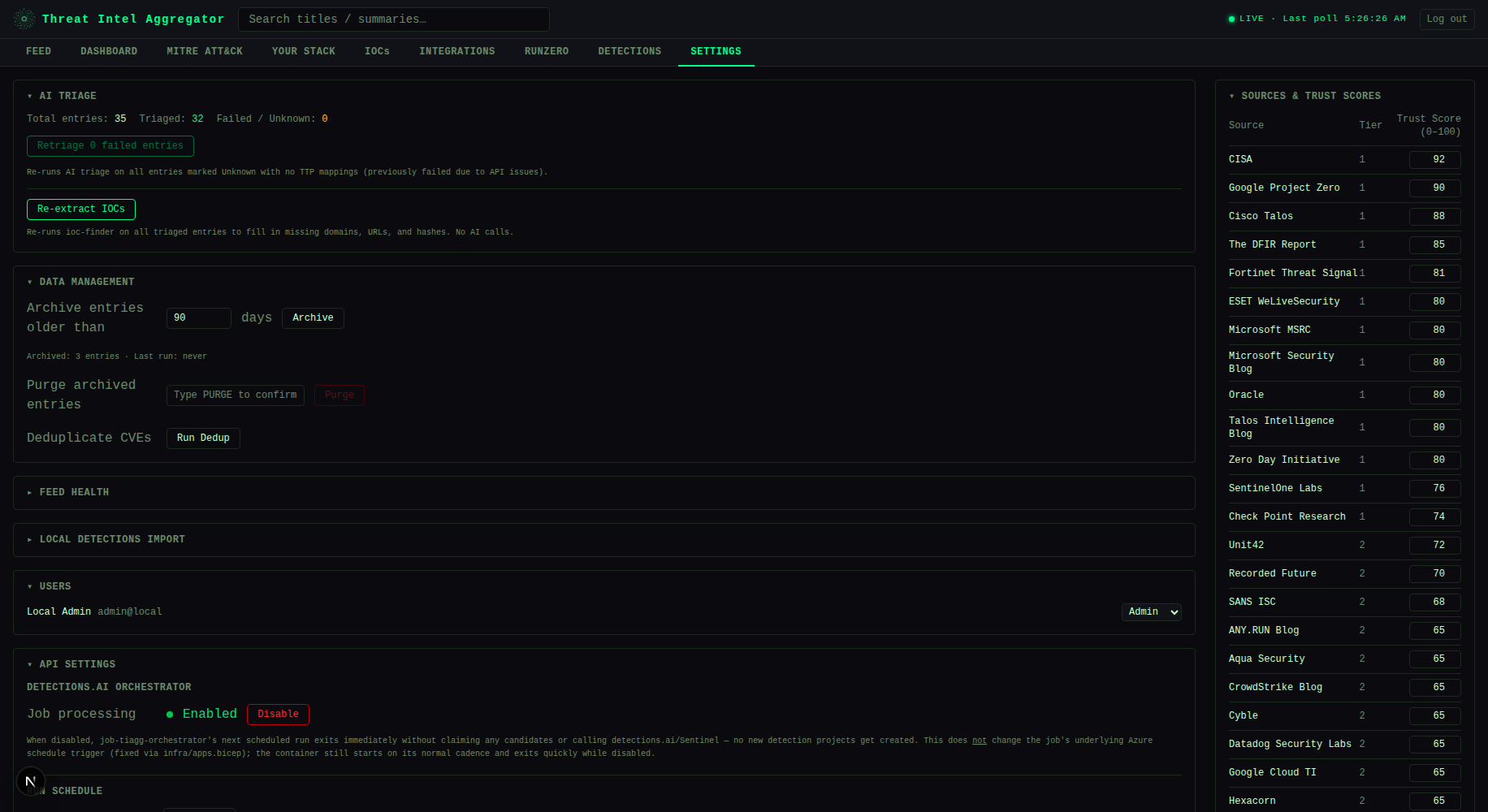Edit the Aqua Security trust score
Viewport: 1488px width, 812px height.
coord(1434,659)
